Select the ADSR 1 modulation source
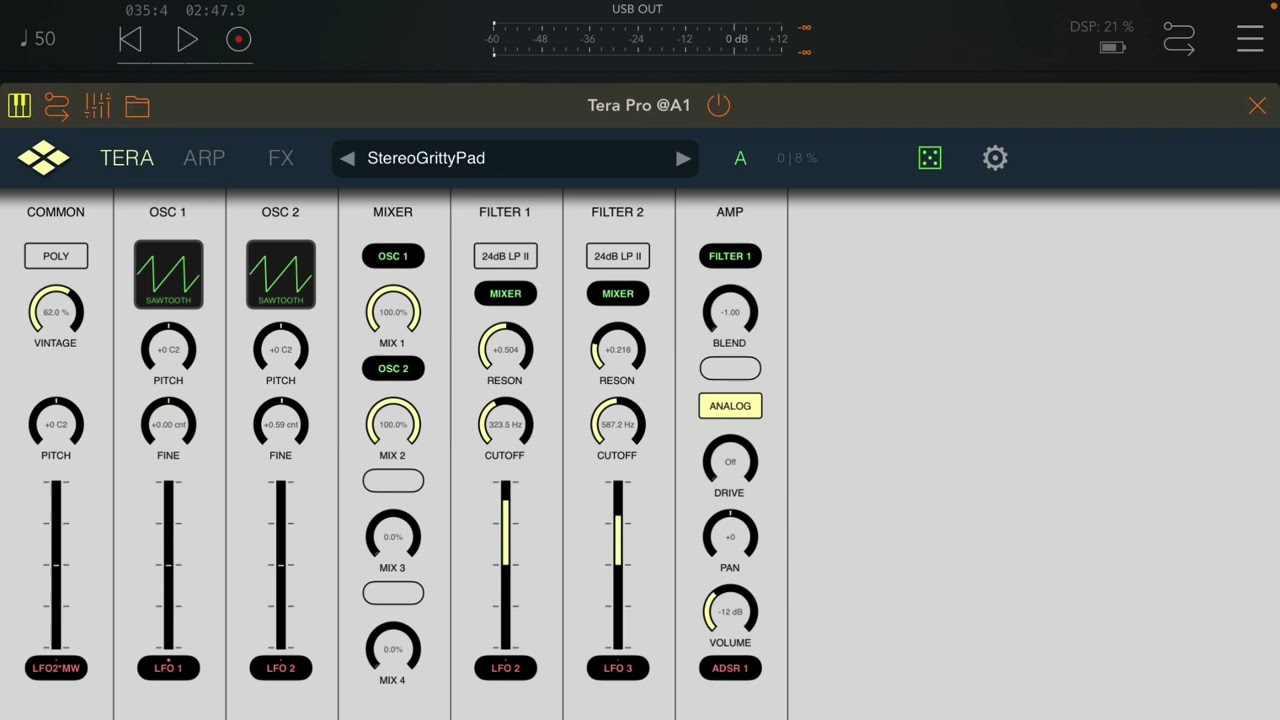The height and width of the screenshot is (720, 1280). click(730, 668)
